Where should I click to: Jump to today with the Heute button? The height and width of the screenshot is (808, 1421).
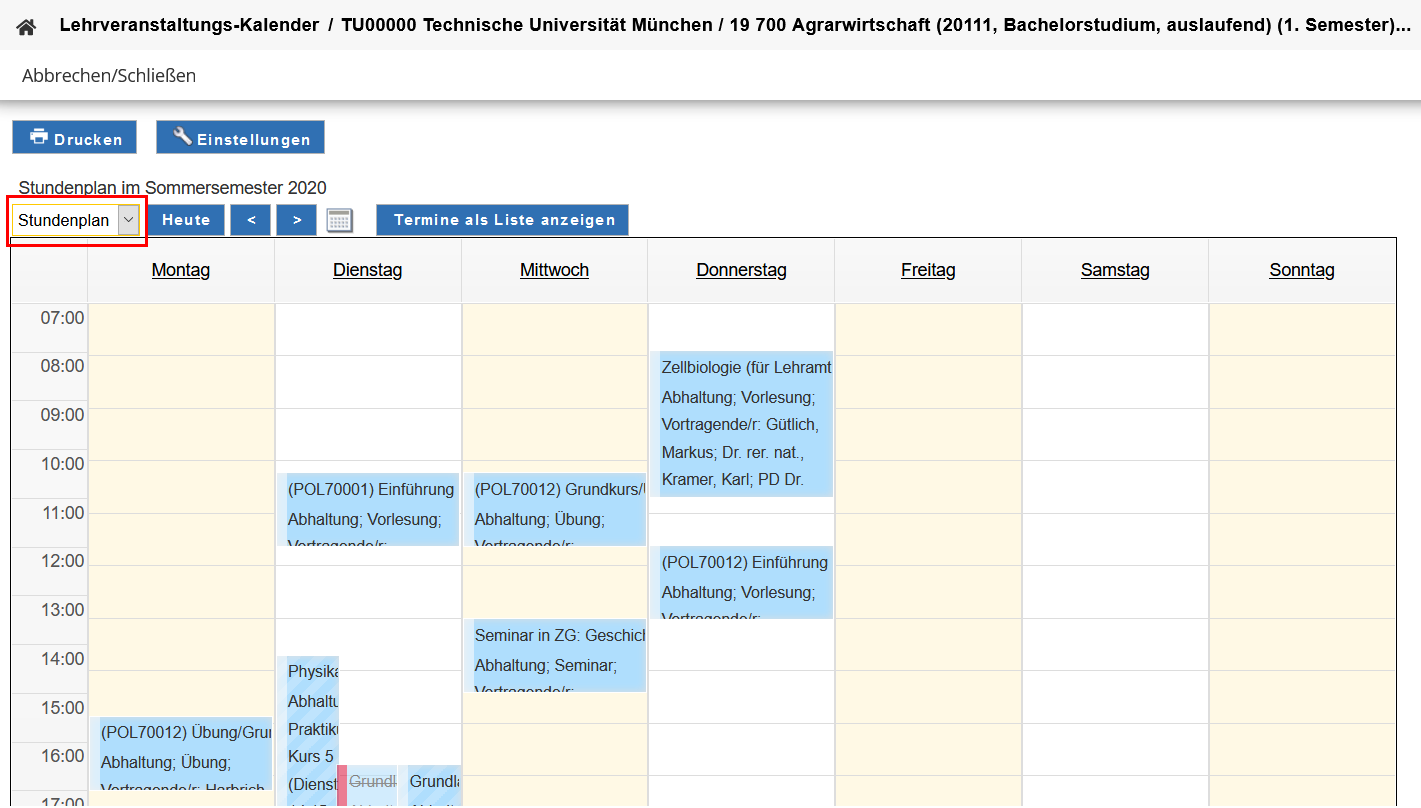tap(186, 221)
